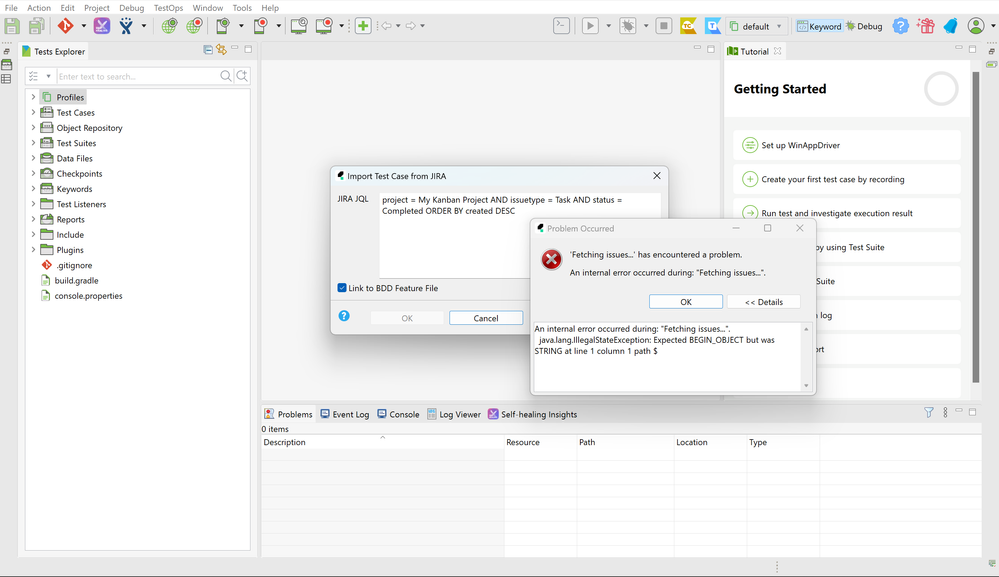Open the default execution profile dropdown
The width and height of the screenshot is (999, 577).
coord(757,26)
